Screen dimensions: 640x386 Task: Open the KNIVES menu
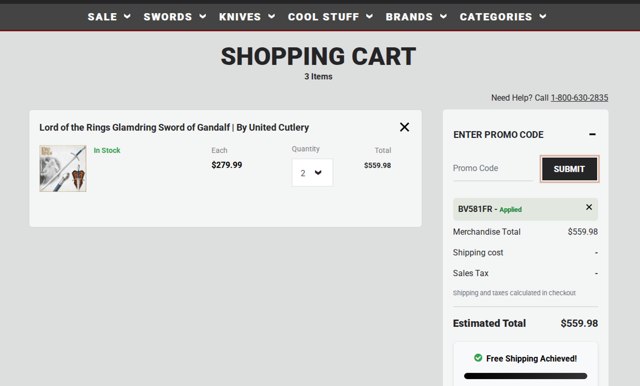click(247, 17)
